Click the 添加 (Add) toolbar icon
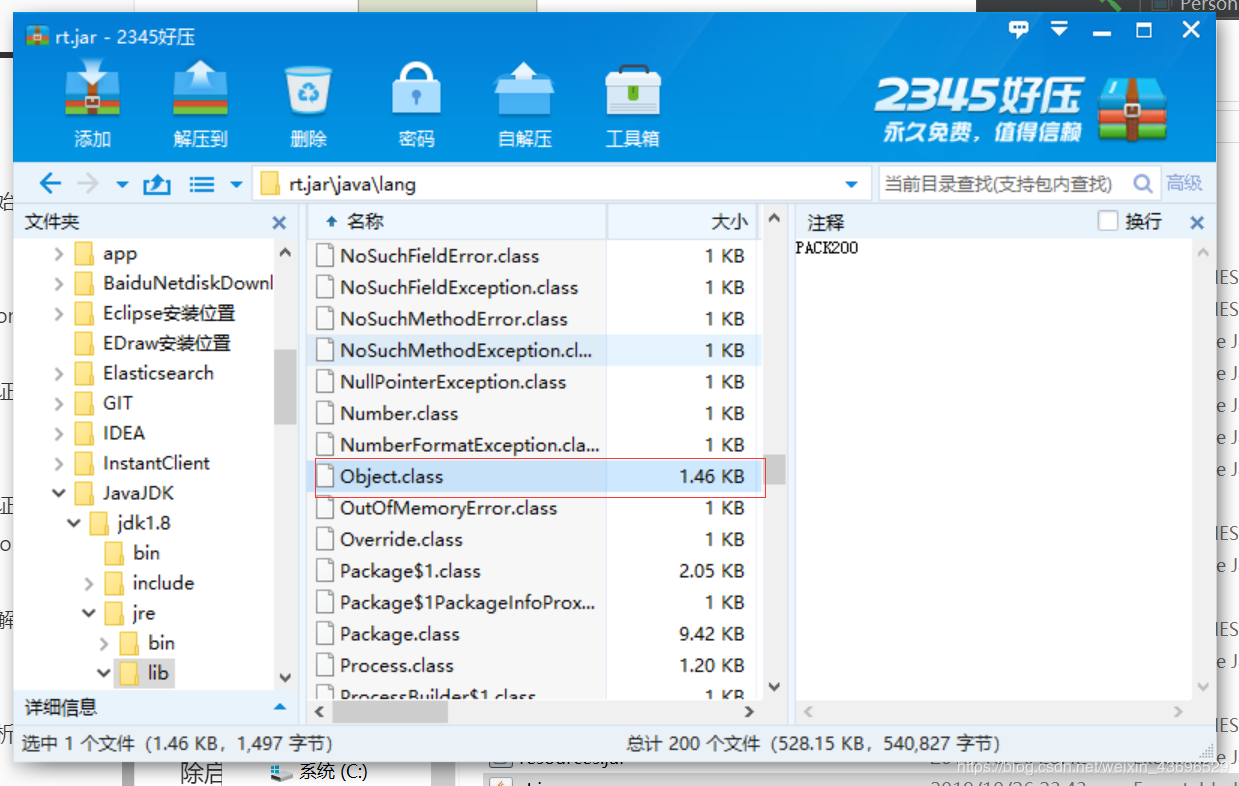The height and width of the screenshot is (786, 1239). (92, 89)
